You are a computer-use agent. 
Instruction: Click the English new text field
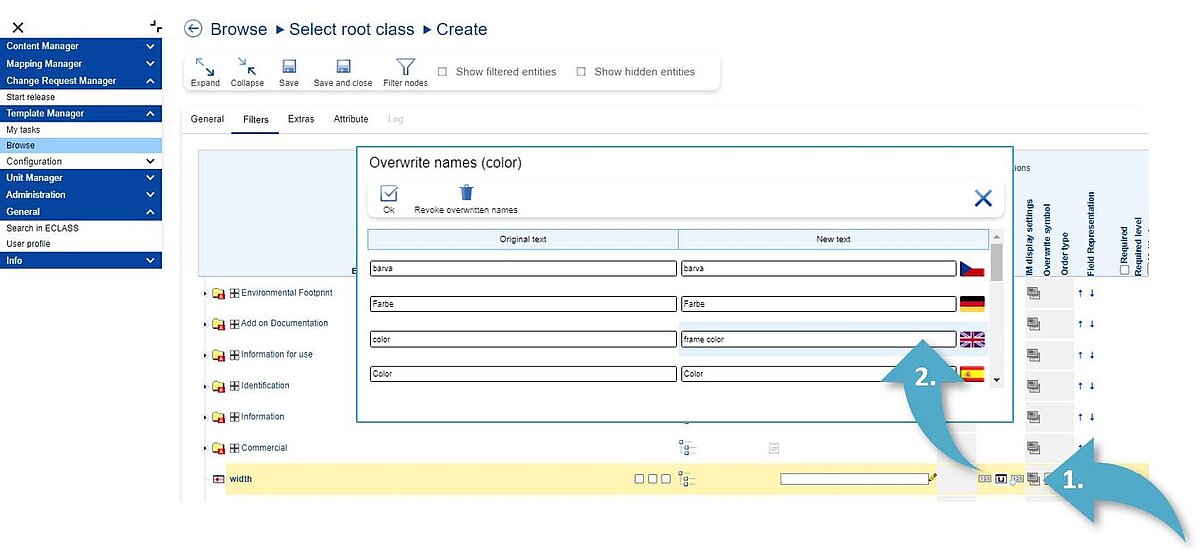817,340
